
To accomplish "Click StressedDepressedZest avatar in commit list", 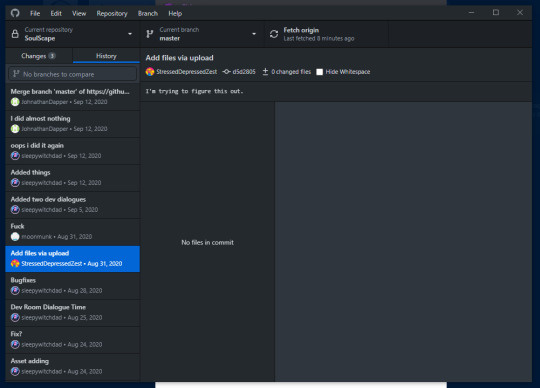I will (15, 263).
